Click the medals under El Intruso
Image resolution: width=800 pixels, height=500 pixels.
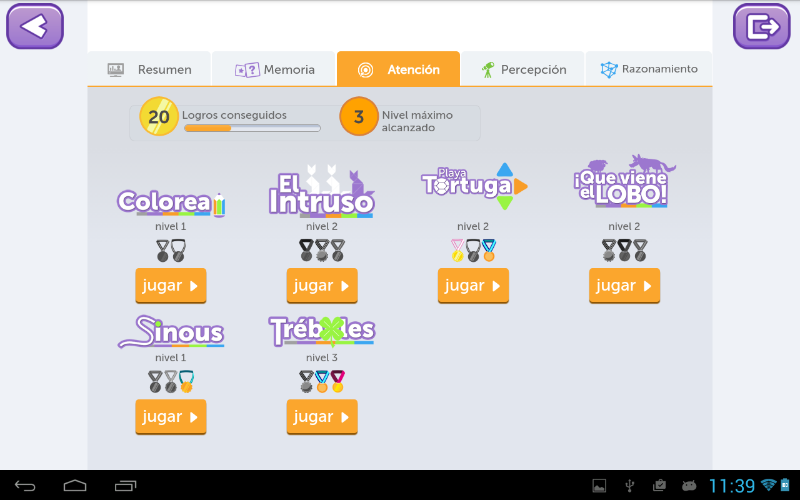(x=322, y=251)
